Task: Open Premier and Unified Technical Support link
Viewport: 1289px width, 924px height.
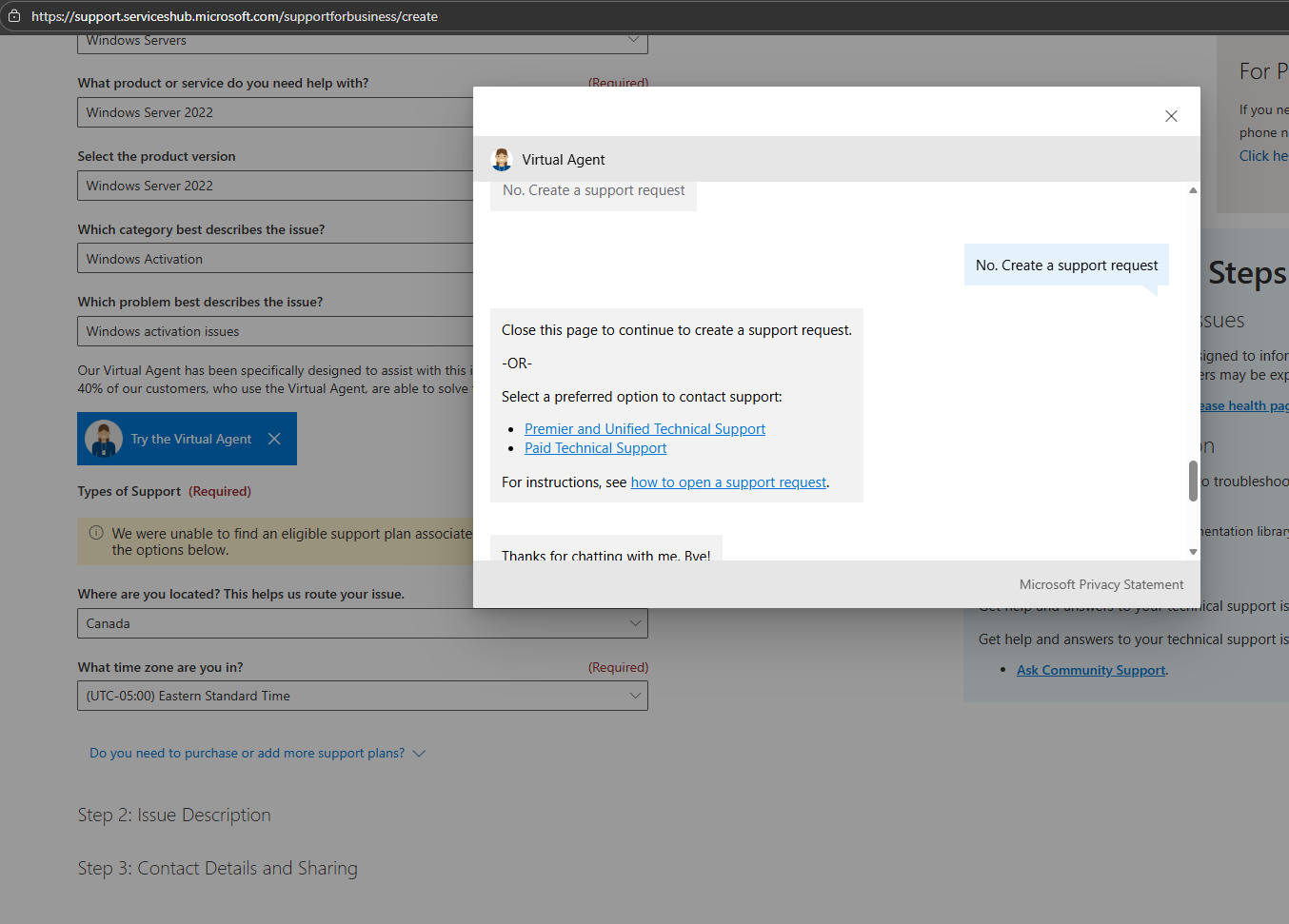Action: point(644,429)
